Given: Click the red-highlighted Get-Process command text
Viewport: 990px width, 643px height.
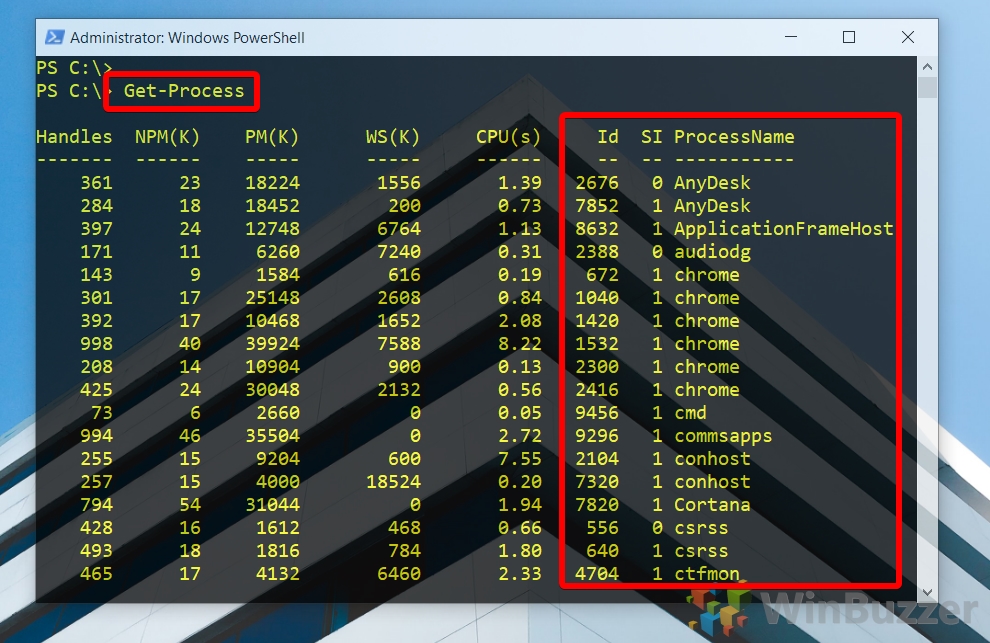Looking at the screenshot, I should [x=181, y=91].
